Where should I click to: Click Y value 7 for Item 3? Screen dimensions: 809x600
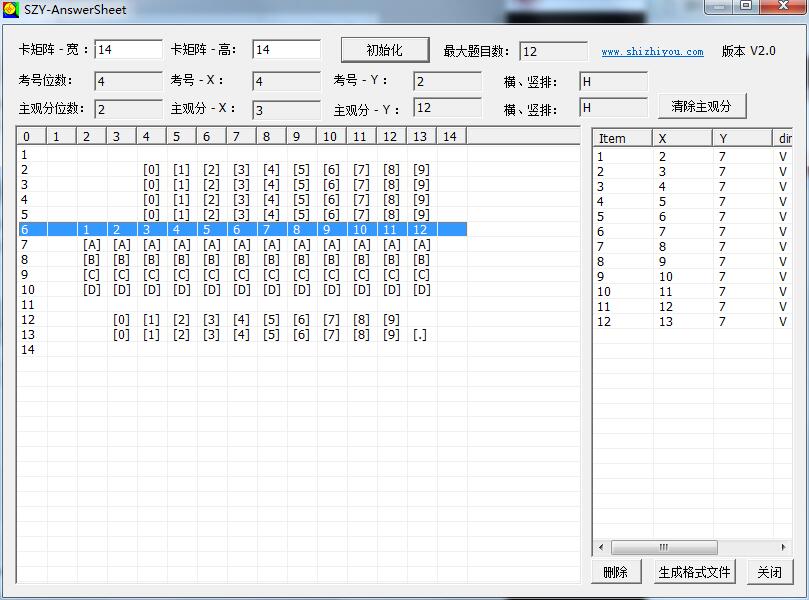coord(722,186)
